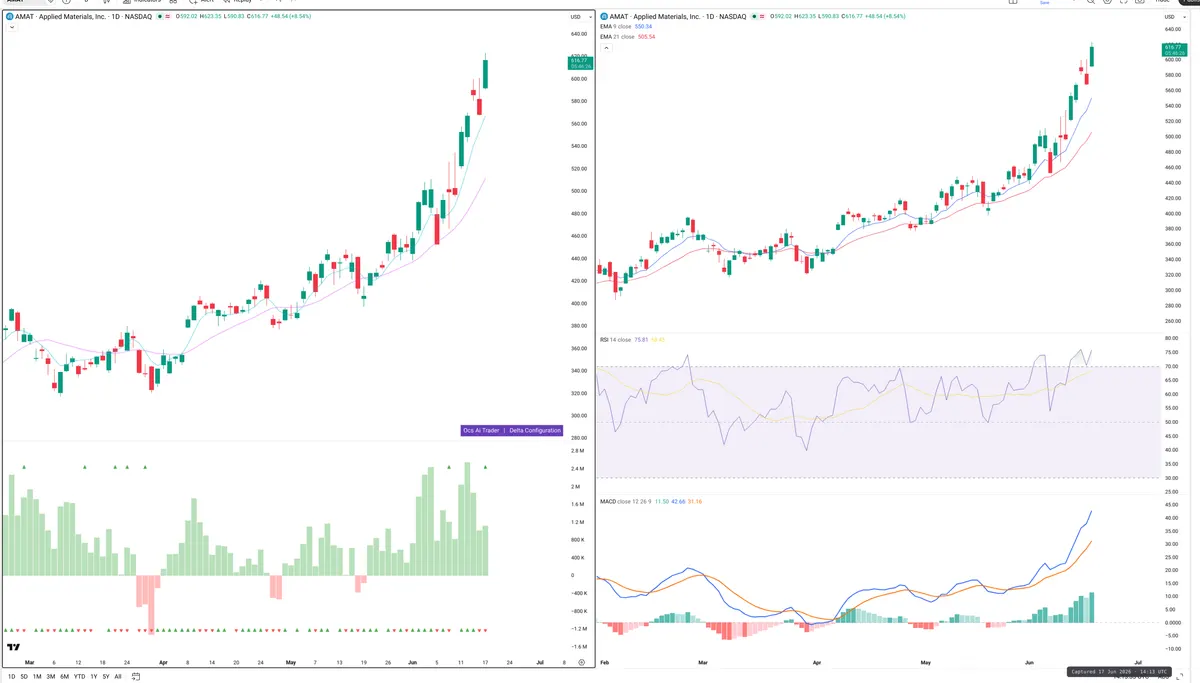Select the 5D time range

click(x=24, y=676)
